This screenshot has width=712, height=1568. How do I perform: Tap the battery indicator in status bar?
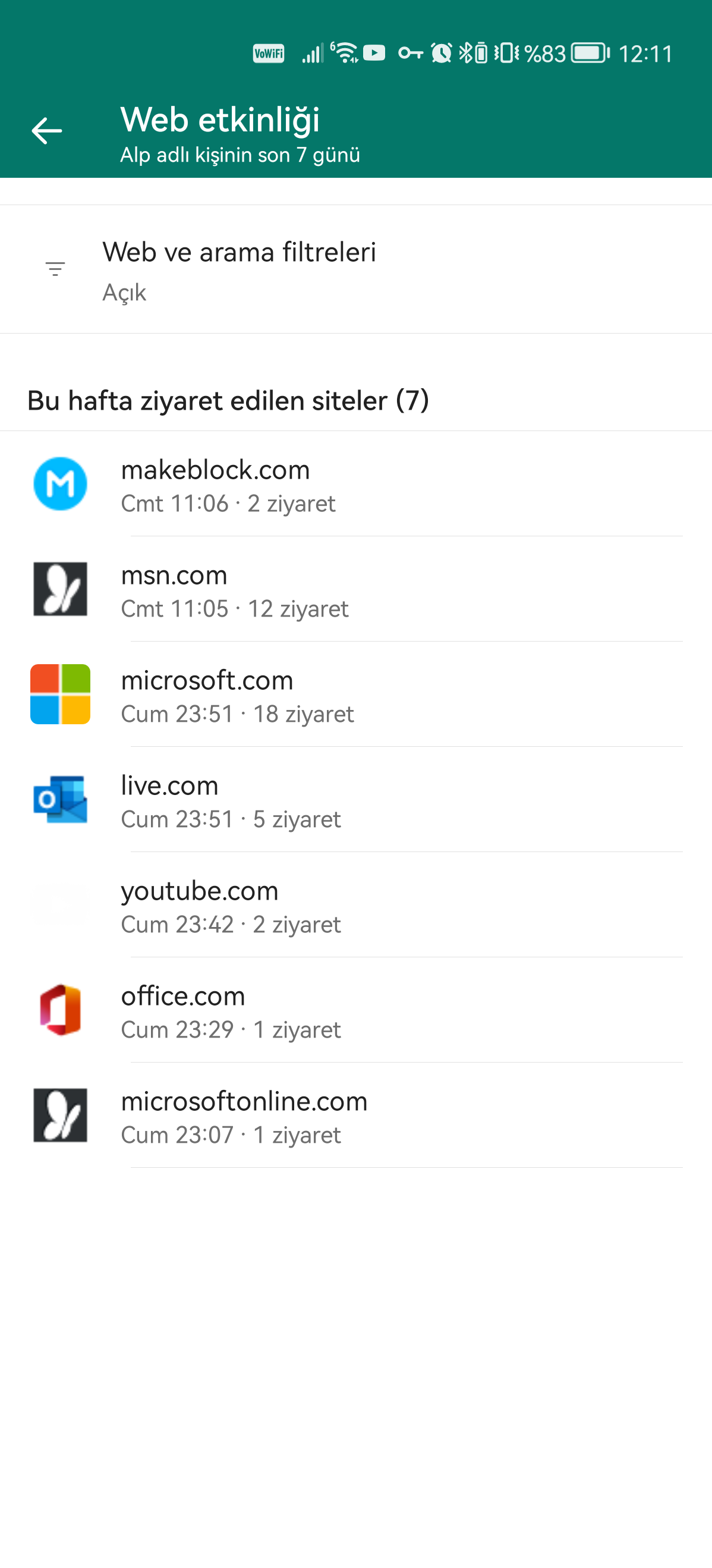[590, 54]
